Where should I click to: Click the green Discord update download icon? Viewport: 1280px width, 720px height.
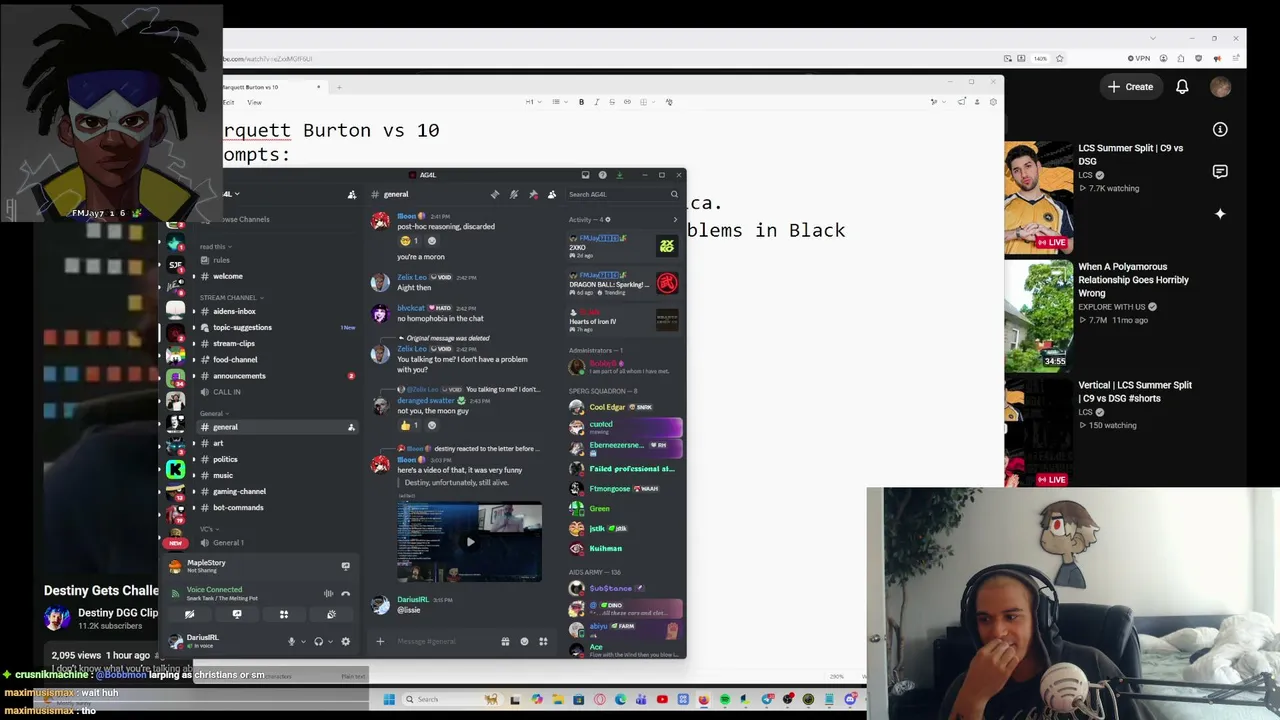click(x=619, y=175)
